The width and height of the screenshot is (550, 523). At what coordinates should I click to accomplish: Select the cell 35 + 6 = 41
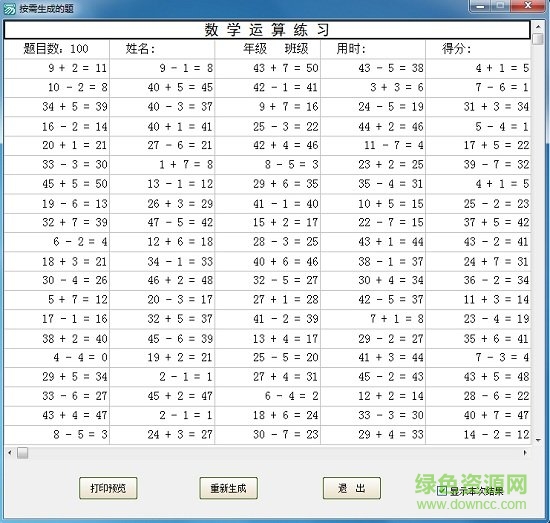click(478, 339)
